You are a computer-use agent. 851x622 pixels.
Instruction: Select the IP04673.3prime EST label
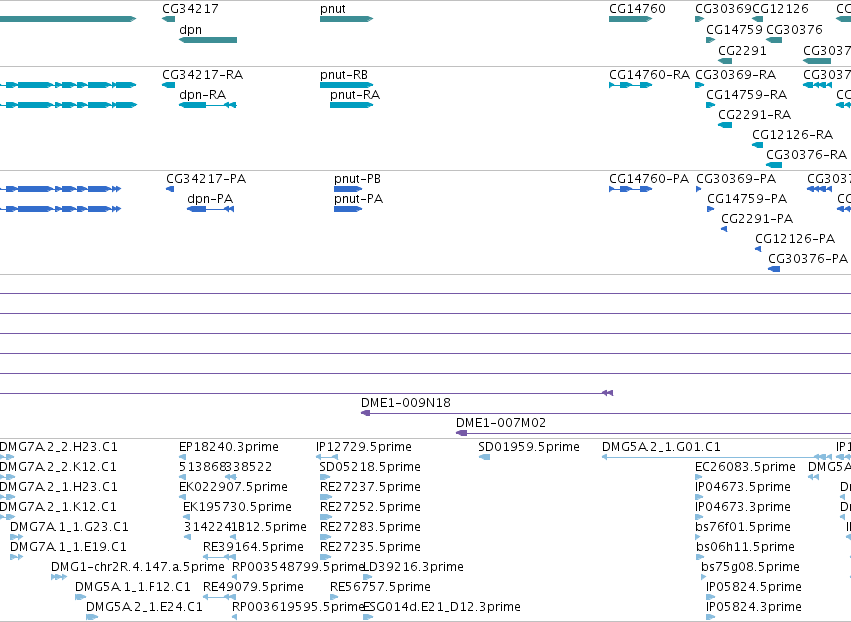743,507
